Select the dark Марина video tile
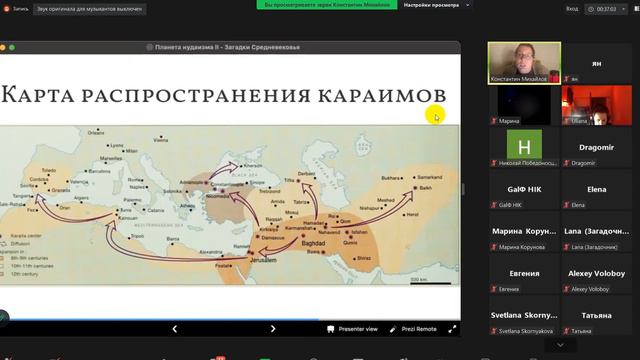Viewport: 640px width, 360px height. [x=524, y=105]
